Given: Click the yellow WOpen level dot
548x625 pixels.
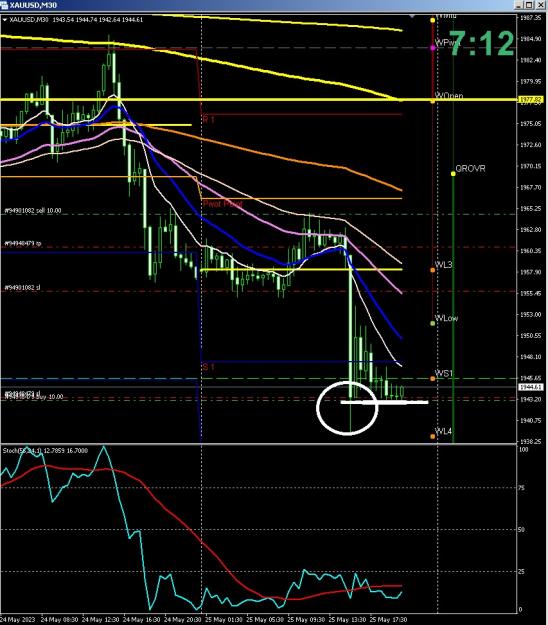Looking at the screenshot, I should click(433, 101).
